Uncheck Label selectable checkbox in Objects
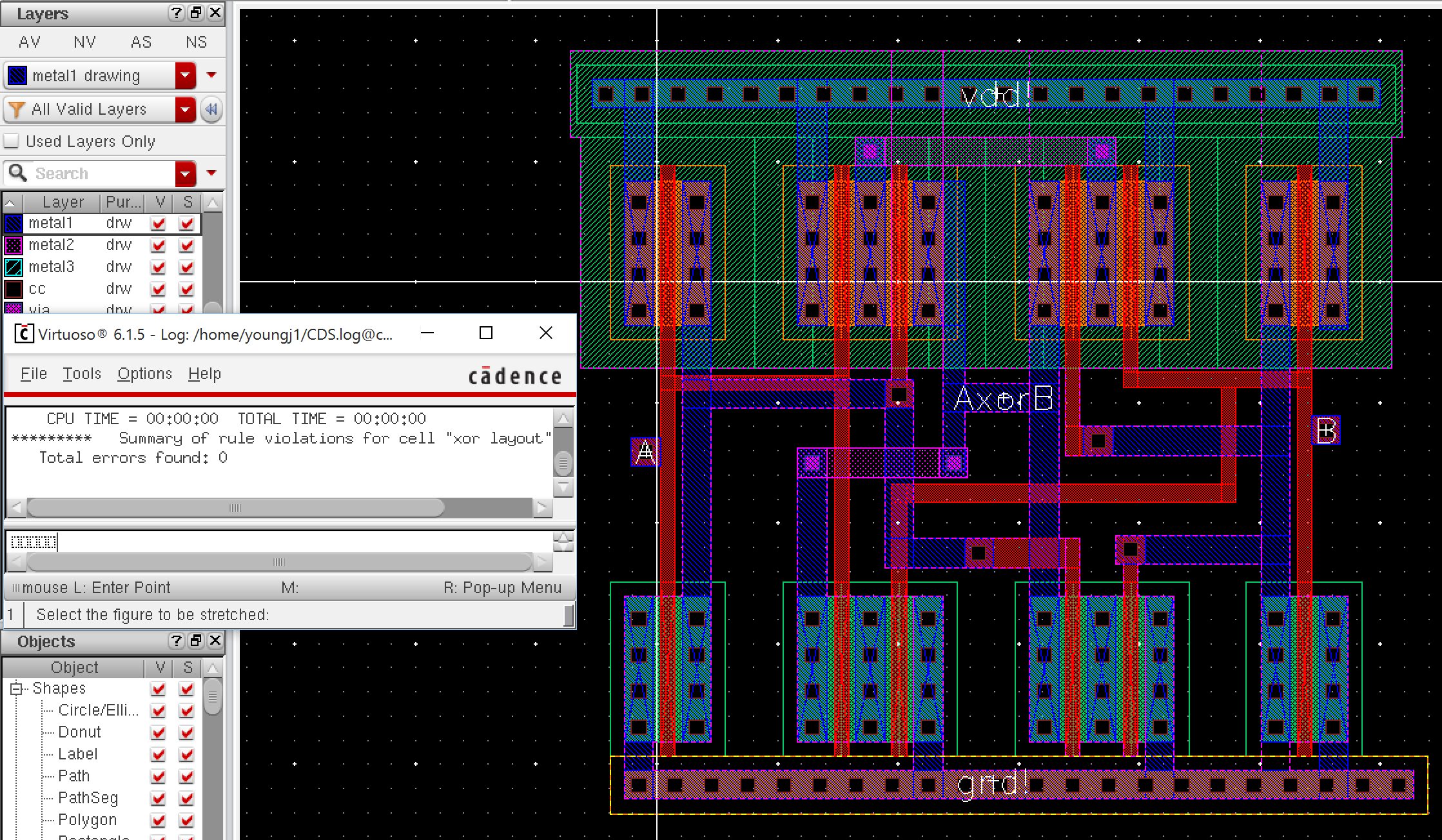 click(187, 754)
